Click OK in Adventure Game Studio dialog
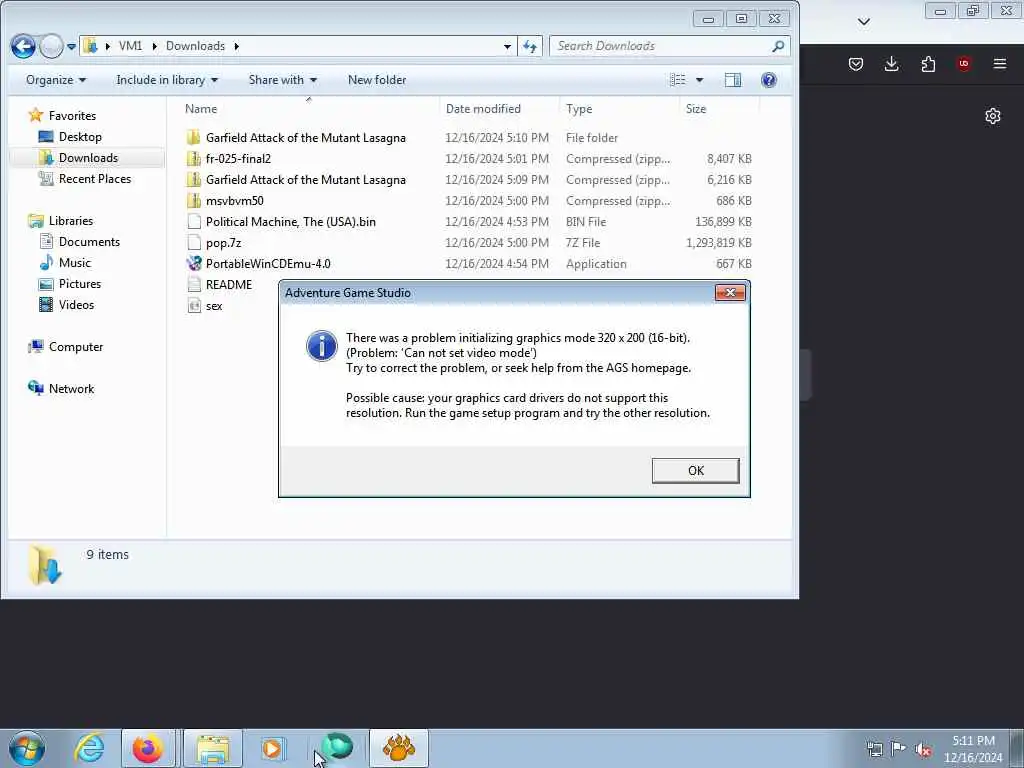 click(696, 471)
